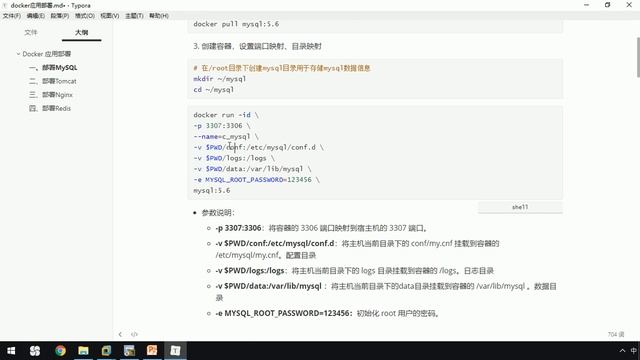Jump to 部署MySQL outline heading
Screen dimensions: 640x360
pyautogui.click(x=53, y=68)
